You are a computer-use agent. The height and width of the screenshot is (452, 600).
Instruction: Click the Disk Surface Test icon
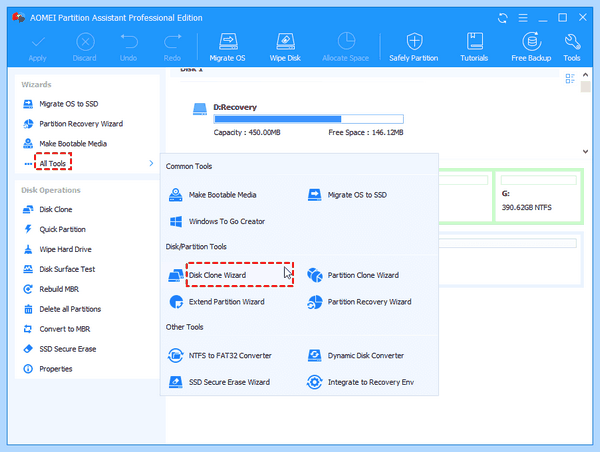(x=28, y=269)
